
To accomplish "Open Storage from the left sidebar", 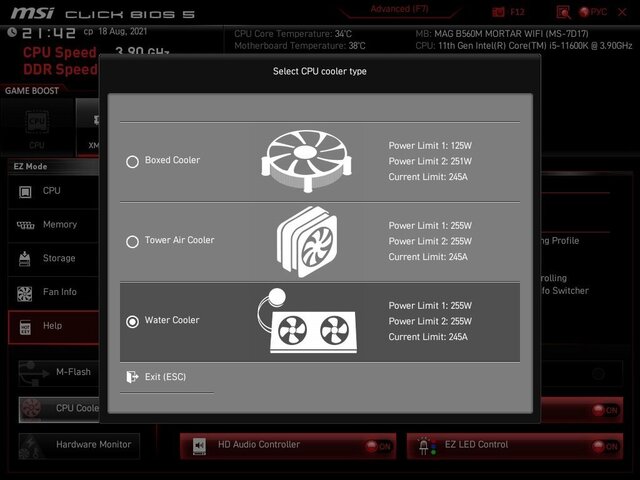I will pyautogui.click(x=52, y=259).
